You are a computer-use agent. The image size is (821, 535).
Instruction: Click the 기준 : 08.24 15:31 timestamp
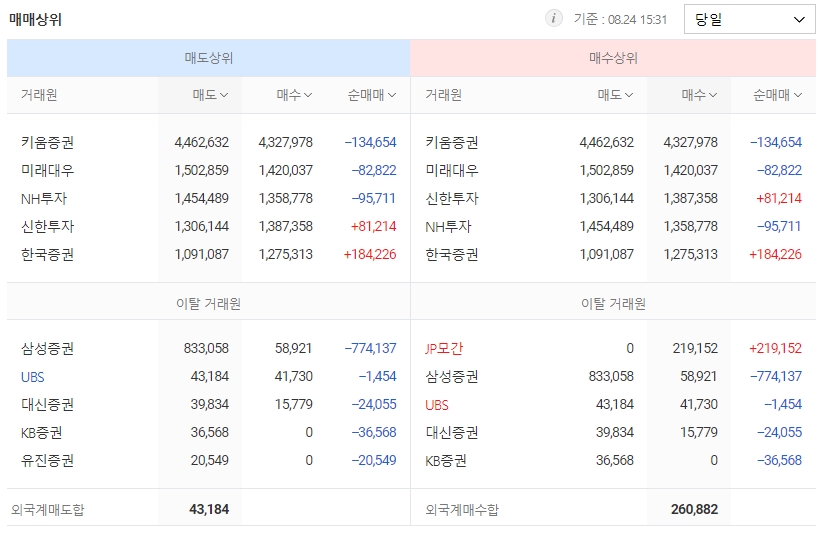[x=620, y=19]
